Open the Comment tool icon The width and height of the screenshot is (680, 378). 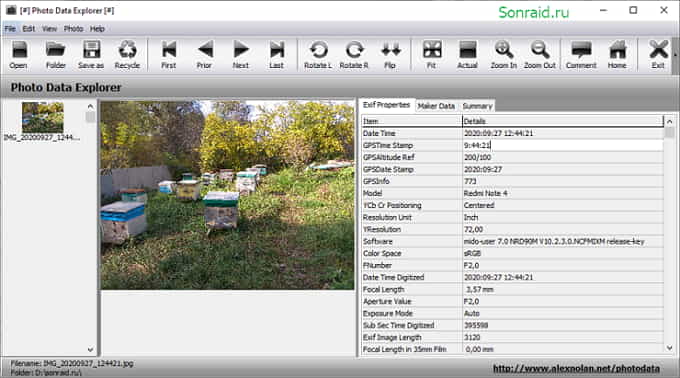click(581, 55)
